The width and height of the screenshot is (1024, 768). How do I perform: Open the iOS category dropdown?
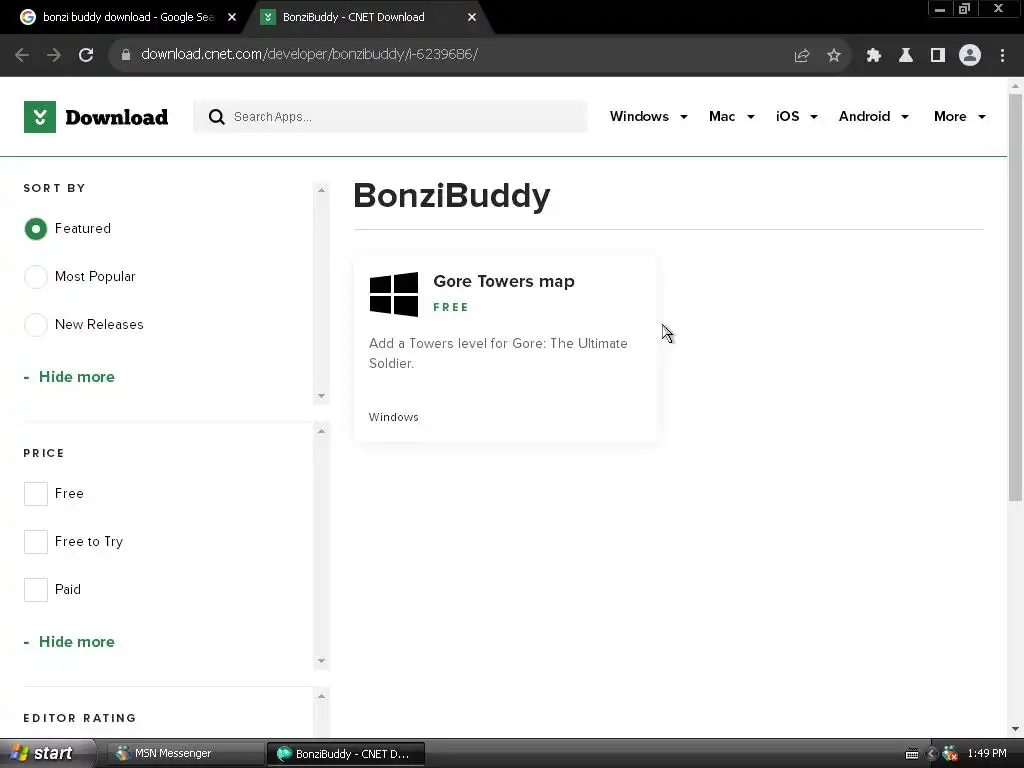point(797,116)
